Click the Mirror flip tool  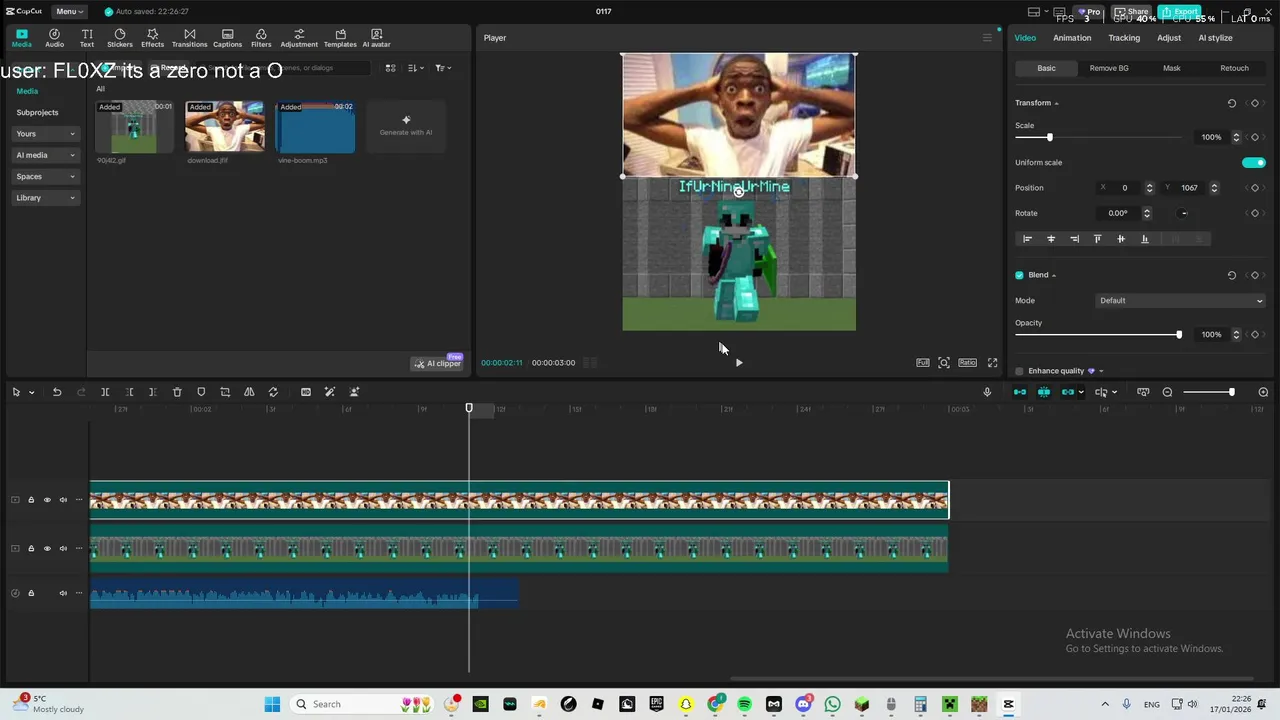pyautogui.click(x=249, y=392)
